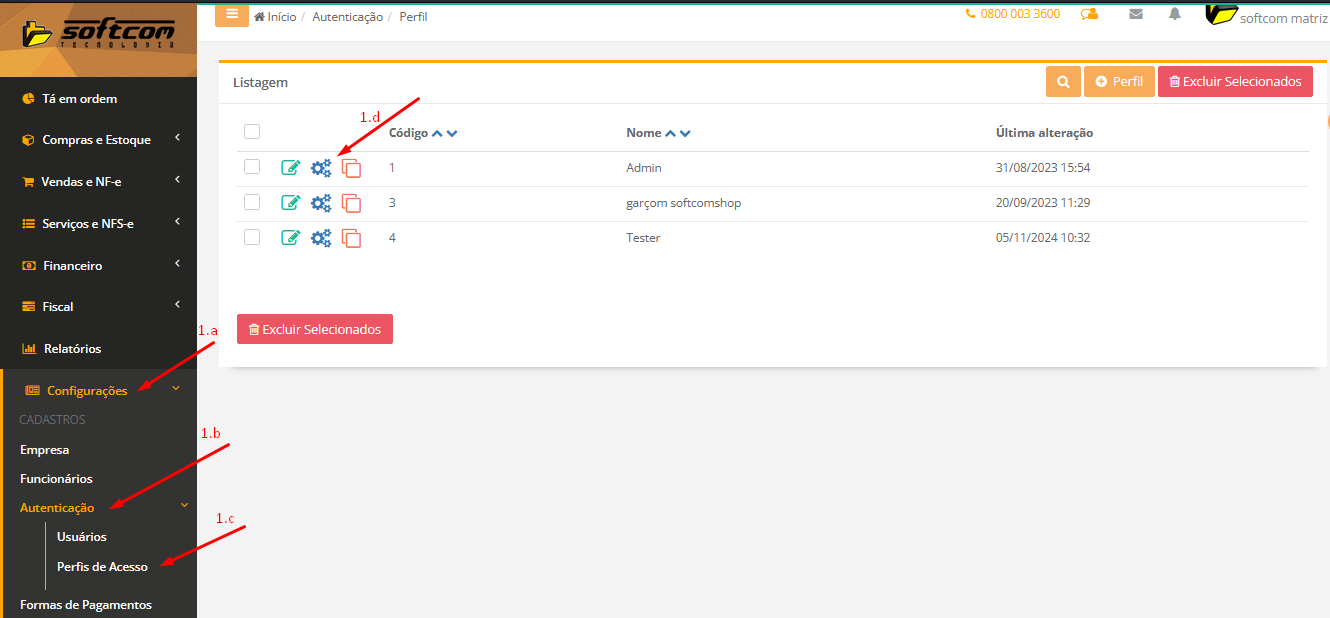
Task: Click the edit icon for Admin profile
Action: (290, 168)
